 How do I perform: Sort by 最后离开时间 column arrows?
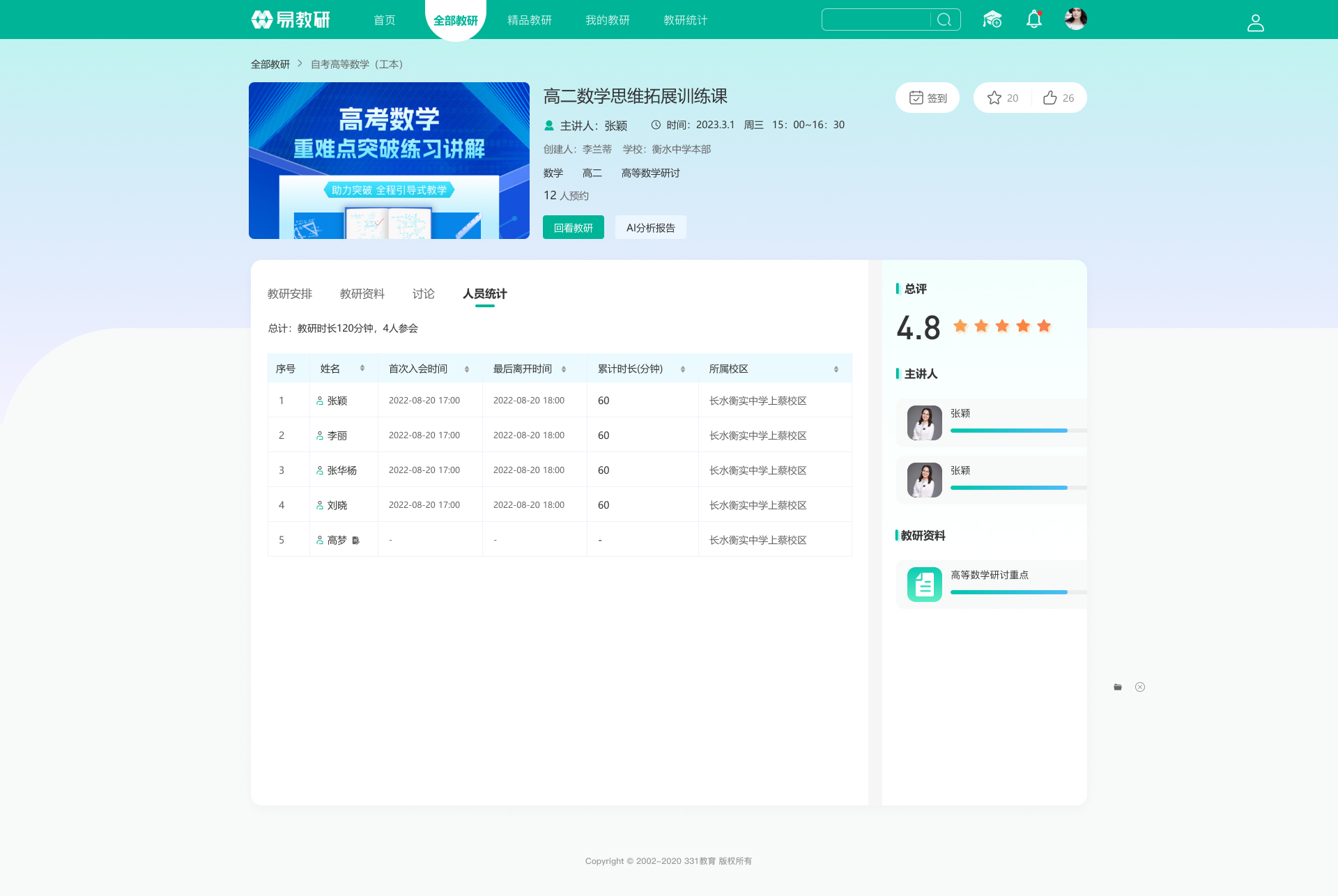tap(564, 369)
